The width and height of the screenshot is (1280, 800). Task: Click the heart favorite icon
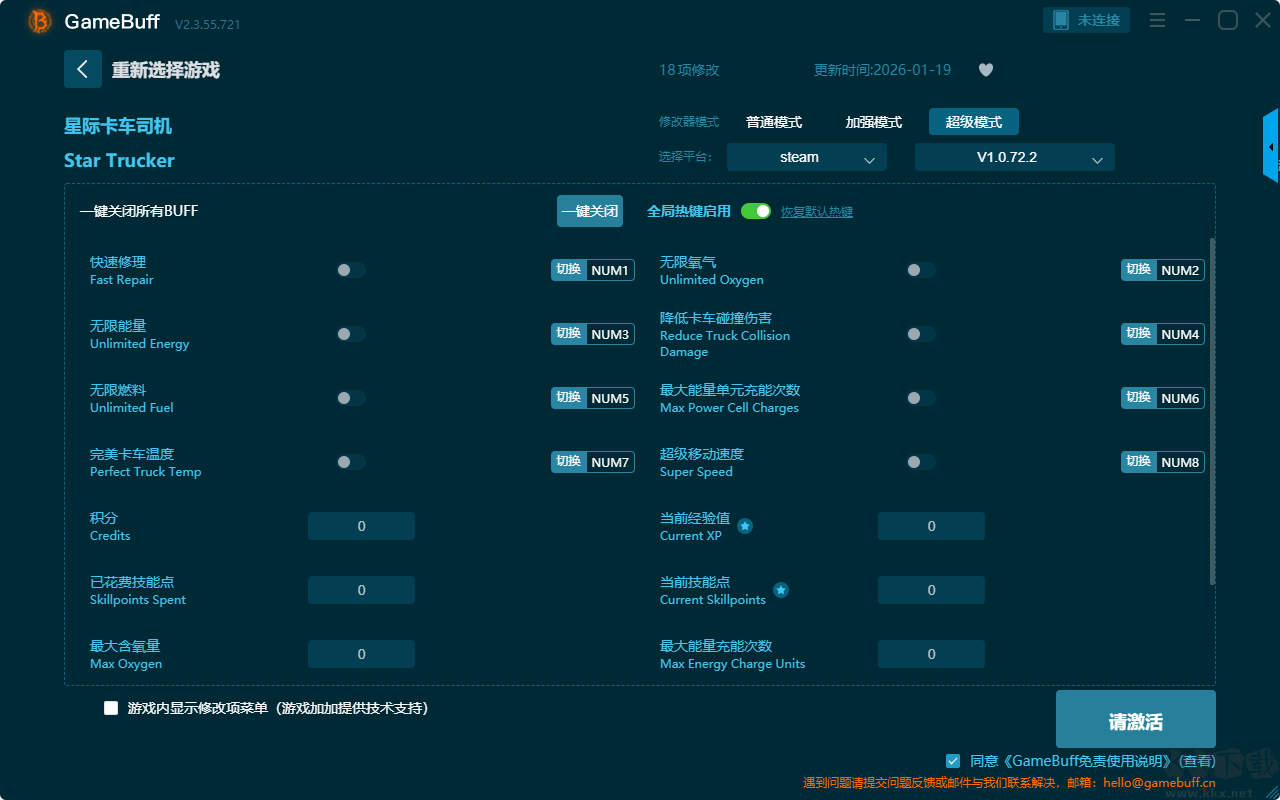(985, 70)
